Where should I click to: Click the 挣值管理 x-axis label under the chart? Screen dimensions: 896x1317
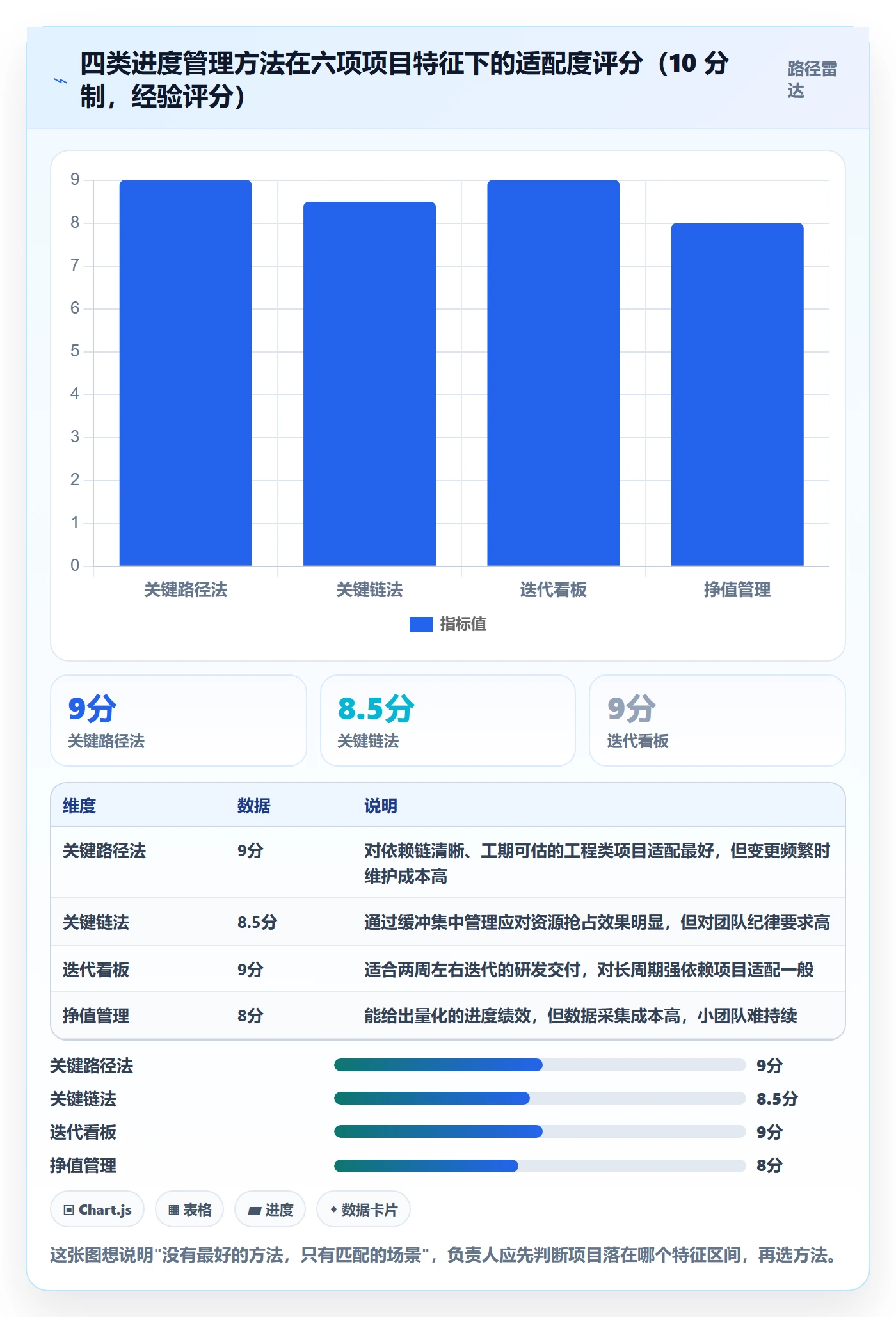click(x=737, y=589)
